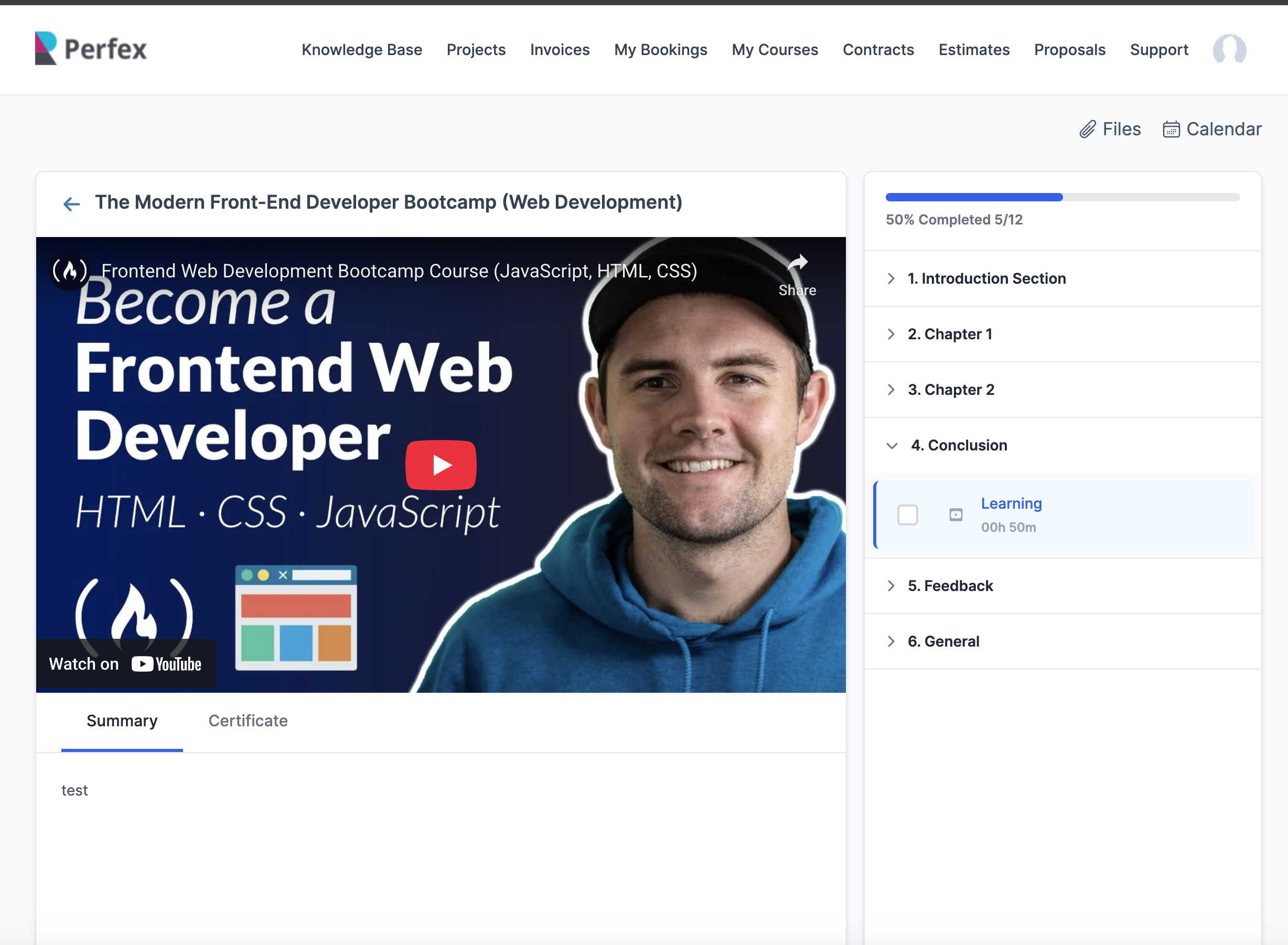Expand the 5. Feedback section

point(950,586)
